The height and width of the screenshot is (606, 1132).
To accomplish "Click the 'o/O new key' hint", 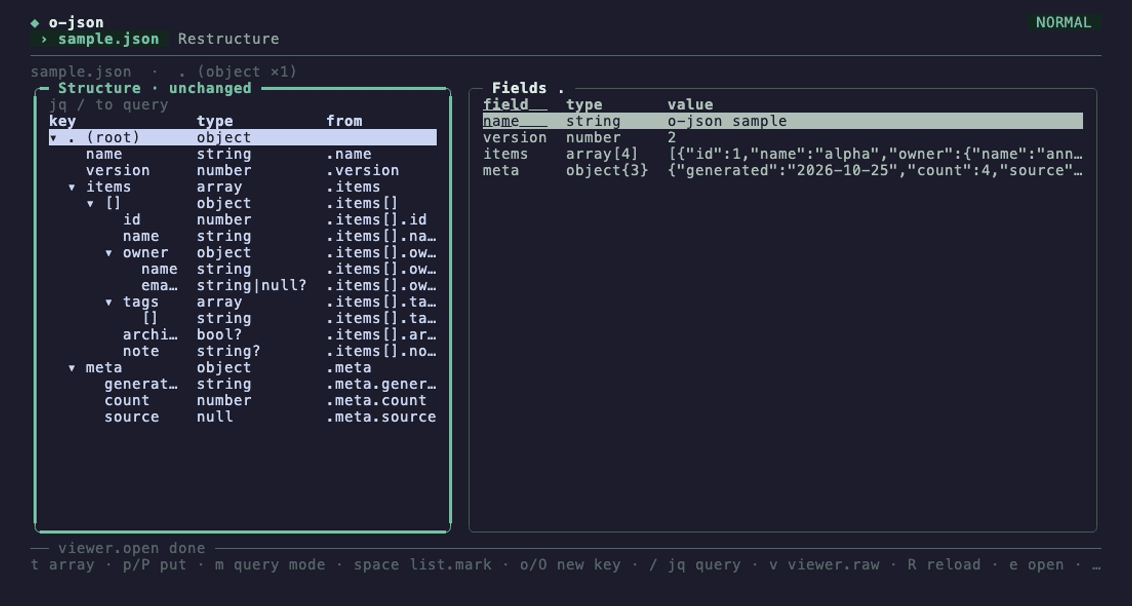I will 570,565.
